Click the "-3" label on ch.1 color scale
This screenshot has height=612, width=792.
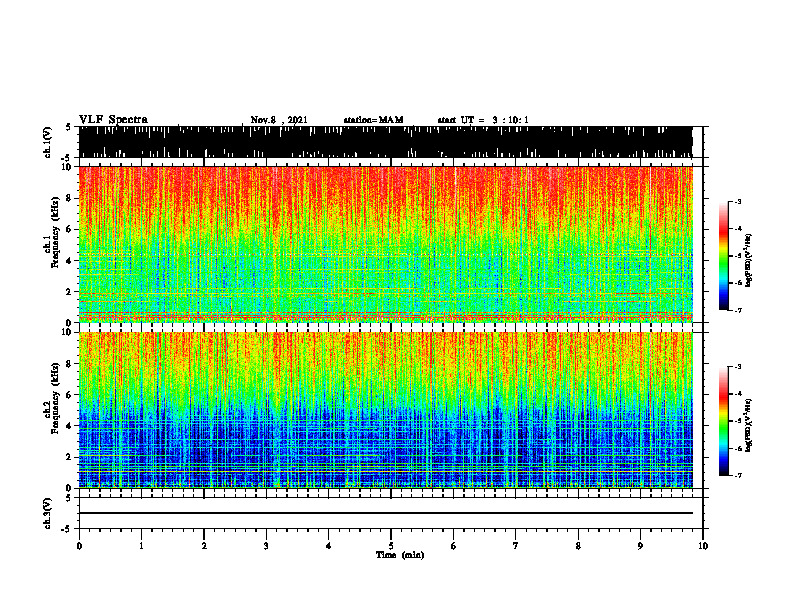click(x=738, y=201)
